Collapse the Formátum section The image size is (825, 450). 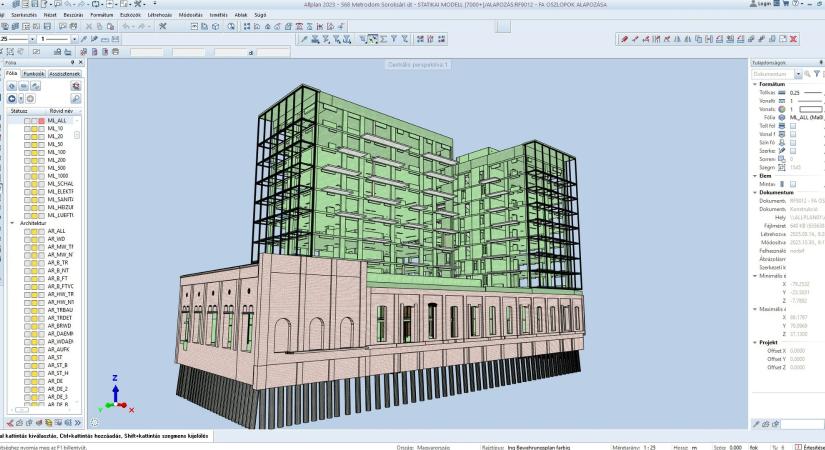[x=755, y=84]
